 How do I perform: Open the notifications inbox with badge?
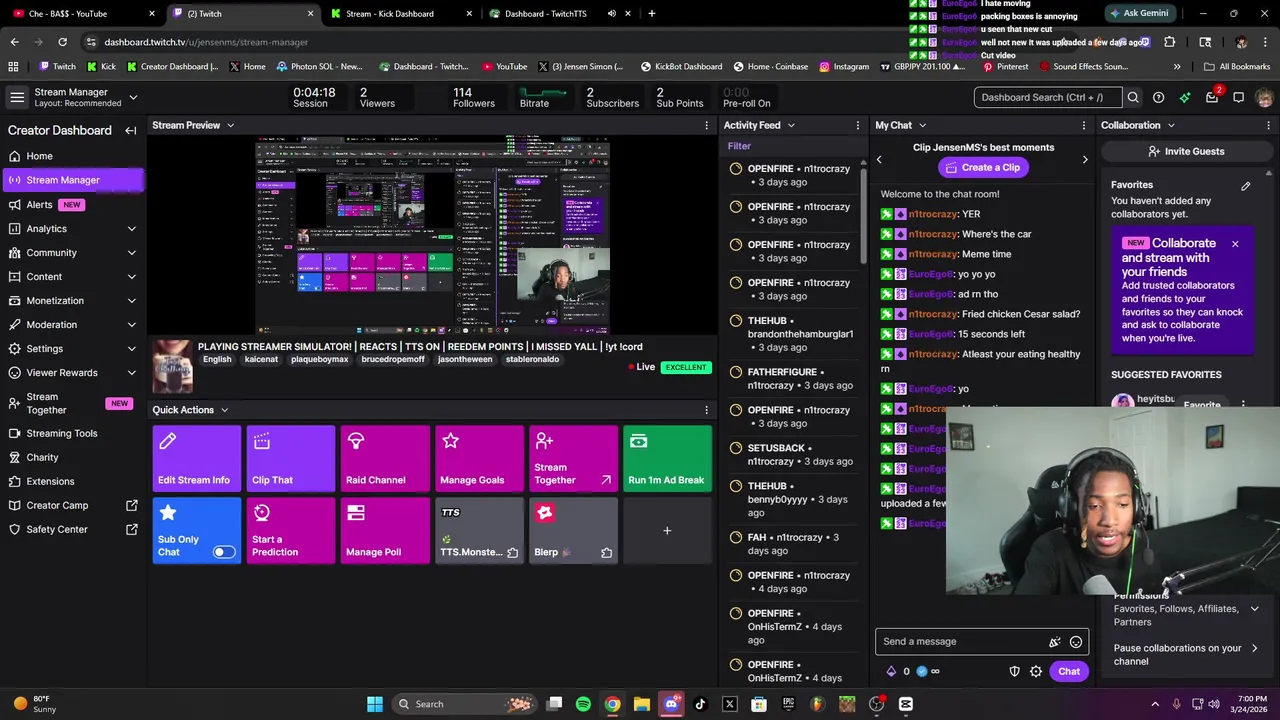click(x=1212, y=97)
